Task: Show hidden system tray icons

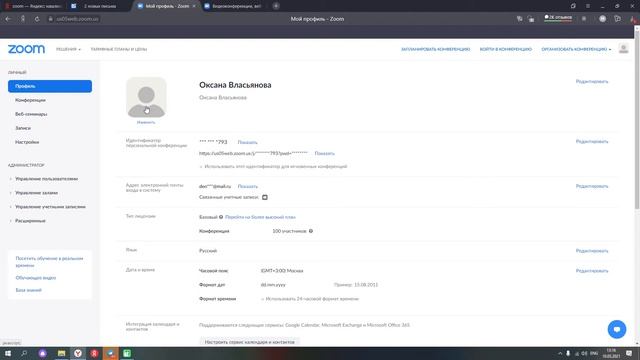Action: (x=560, y=353)
